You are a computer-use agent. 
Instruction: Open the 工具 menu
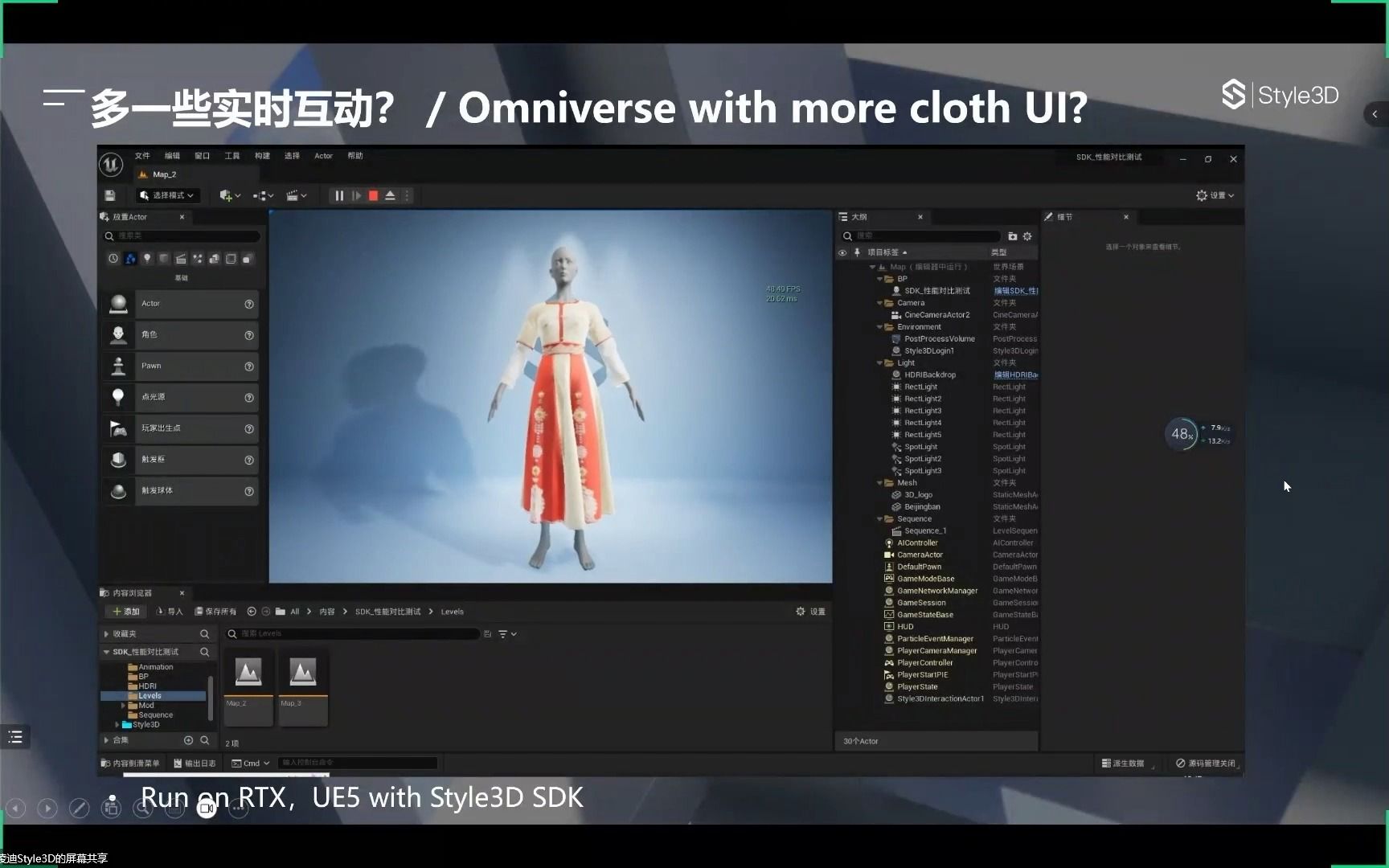tap(232, 156)
